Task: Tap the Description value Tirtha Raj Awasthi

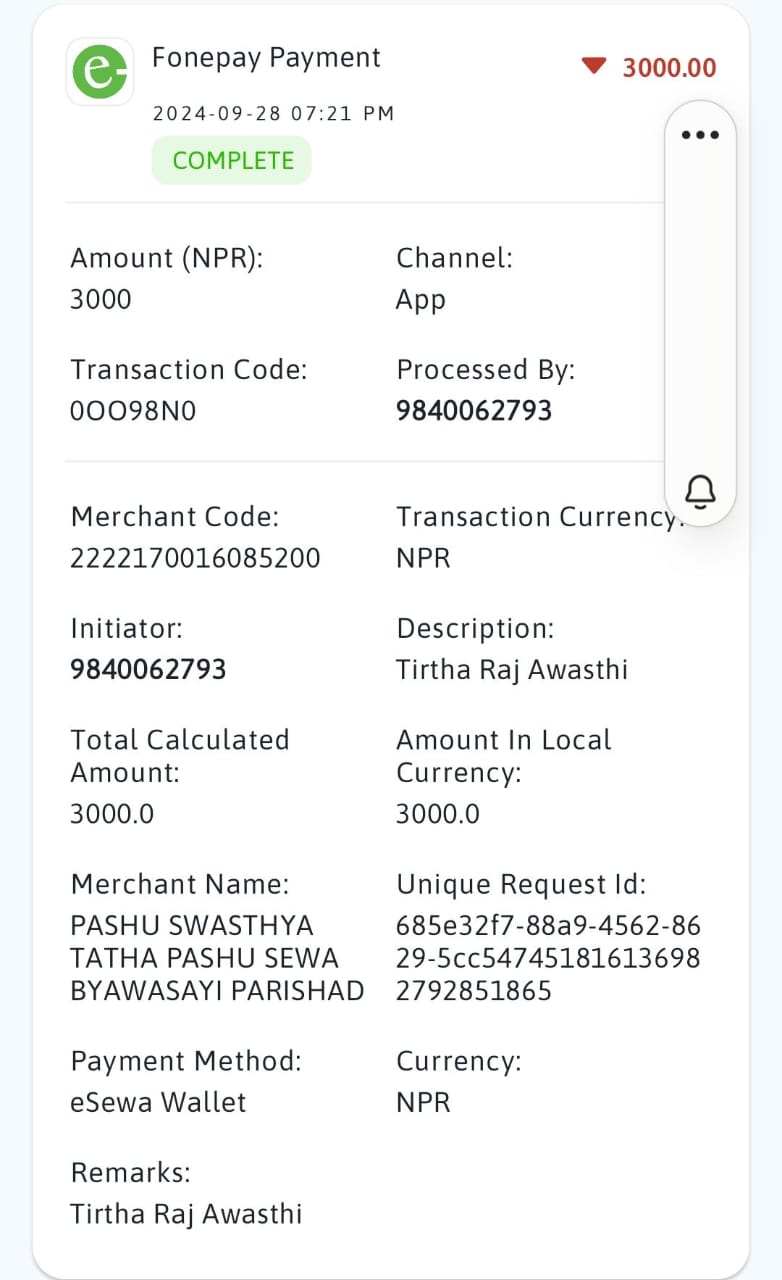Action: [512, 670]
